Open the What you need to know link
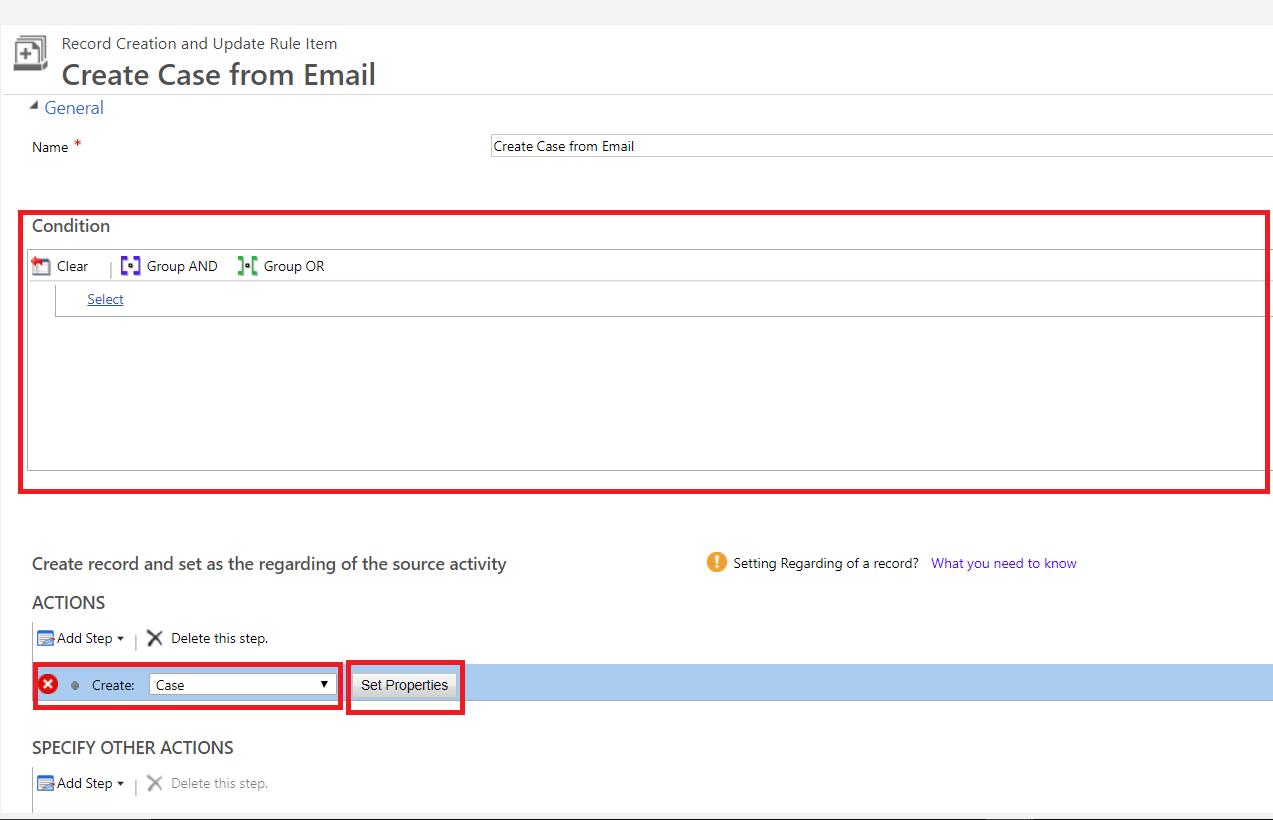This screenshot has width=1273, height=820. [x=1003, y=563]
